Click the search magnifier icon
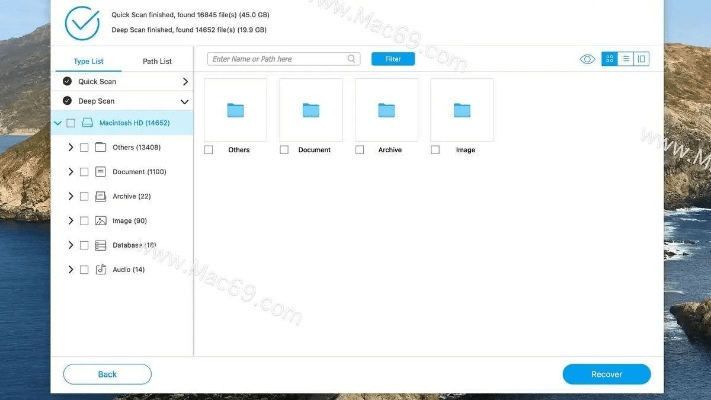The image size is (711, 400). coord(352,59)
